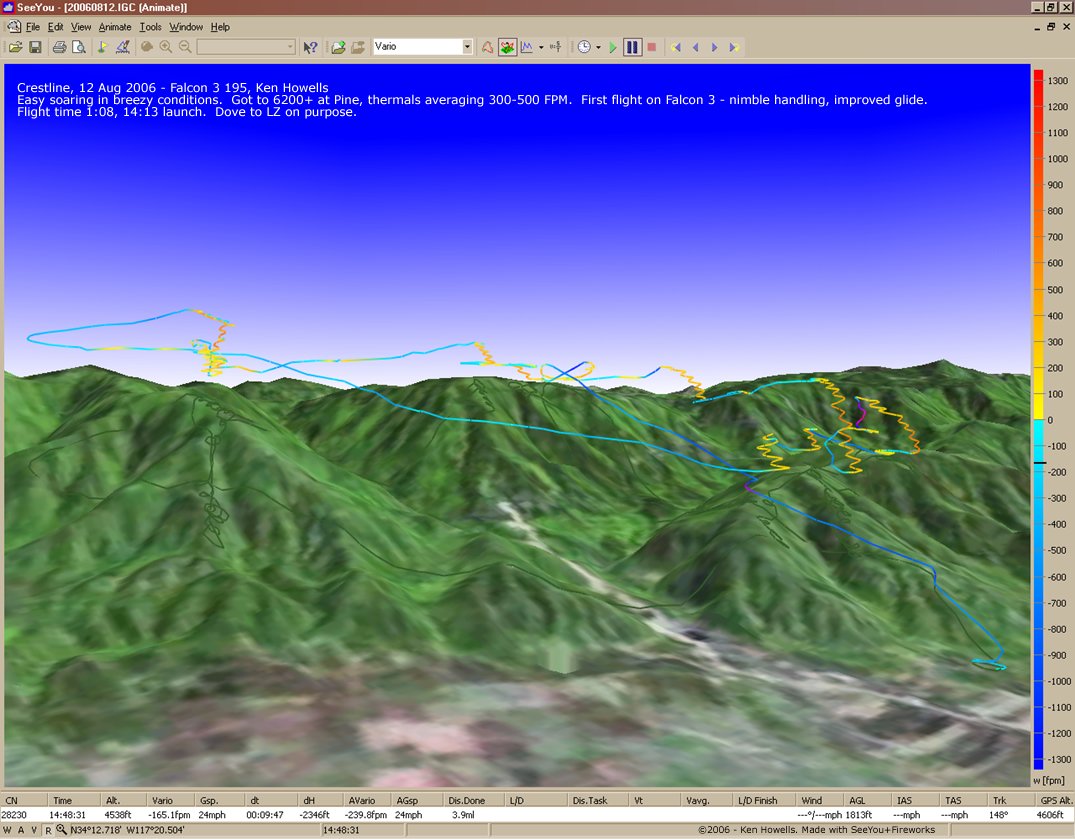Click the flight track landing loop on terrain
1075x839 pixels.
point(989,664)
